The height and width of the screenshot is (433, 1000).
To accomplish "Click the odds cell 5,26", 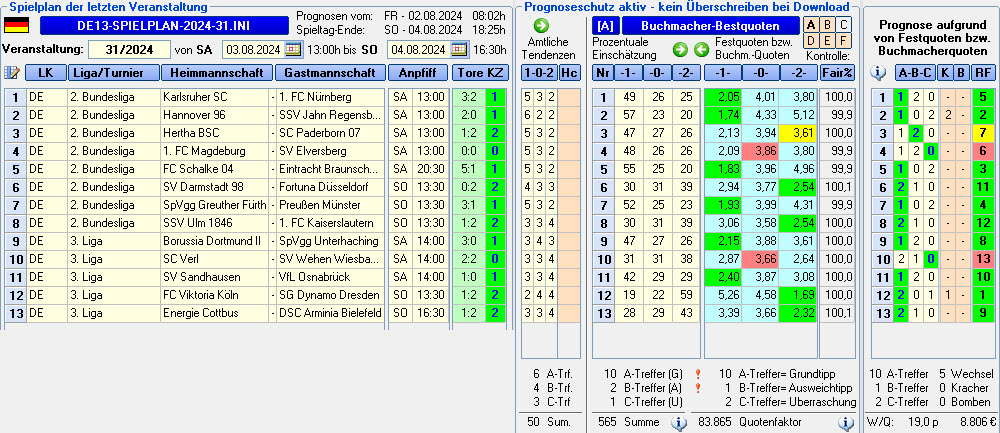I will click(722, 295).
